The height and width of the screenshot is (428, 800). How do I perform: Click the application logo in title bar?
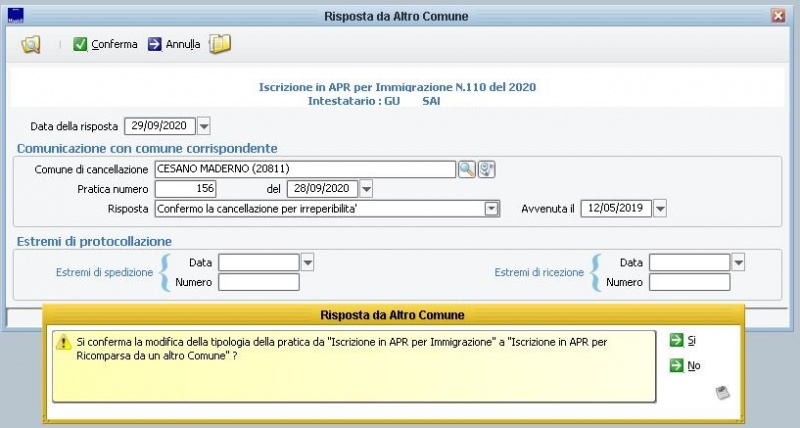16,16
